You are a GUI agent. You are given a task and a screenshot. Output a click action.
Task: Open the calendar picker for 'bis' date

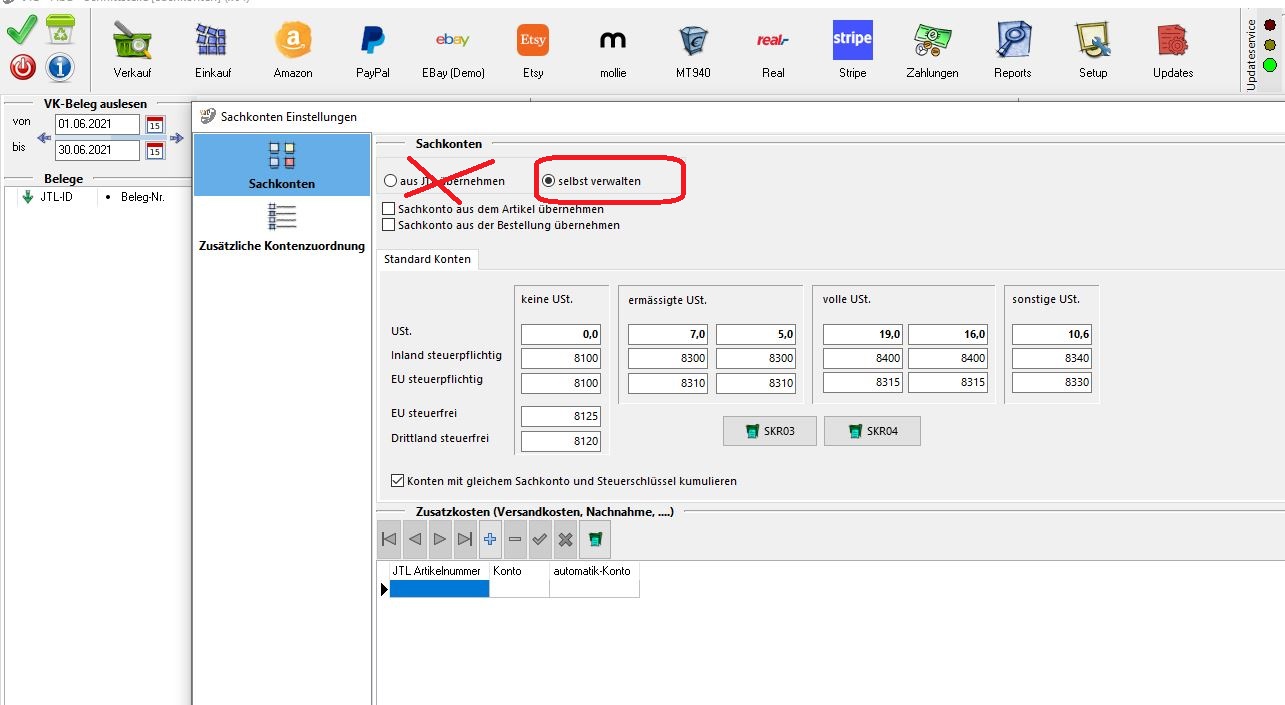point(155,151)
